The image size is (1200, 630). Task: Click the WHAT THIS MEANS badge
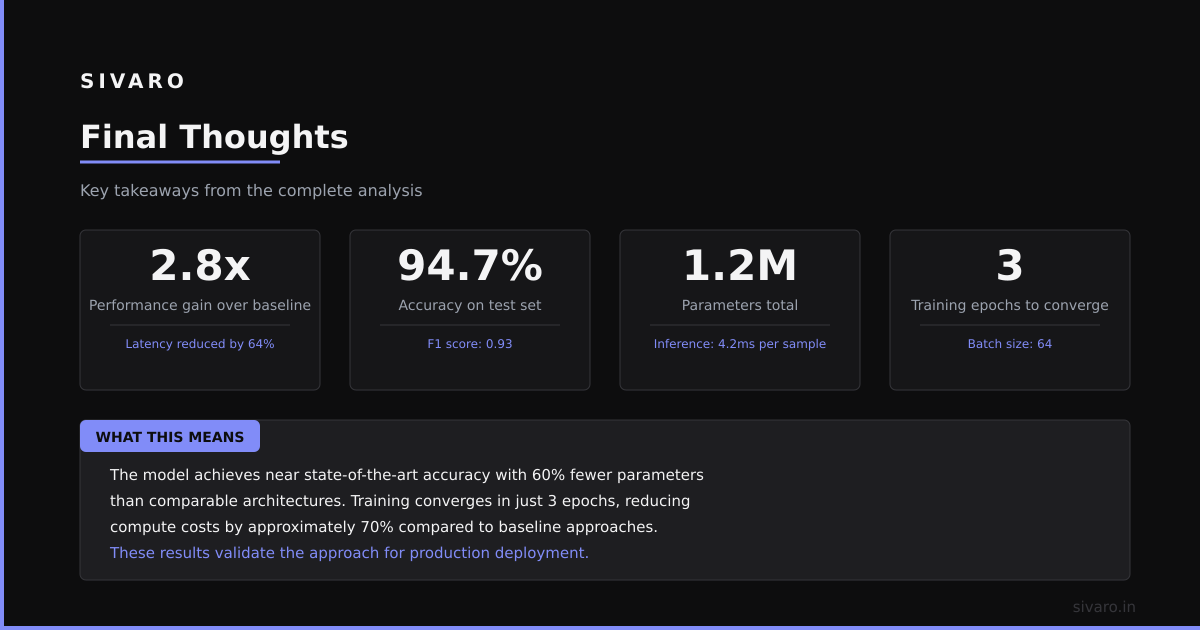[170, 437]
